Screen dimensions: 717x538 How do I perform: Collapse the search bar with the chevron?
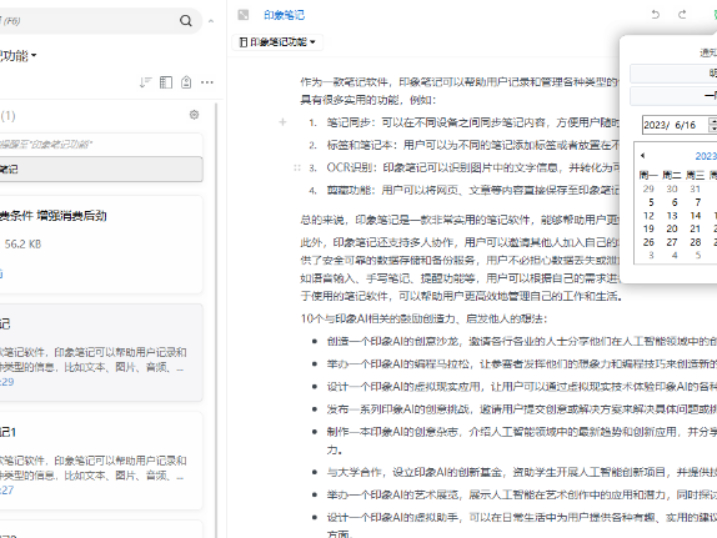[x=211, y=21]
